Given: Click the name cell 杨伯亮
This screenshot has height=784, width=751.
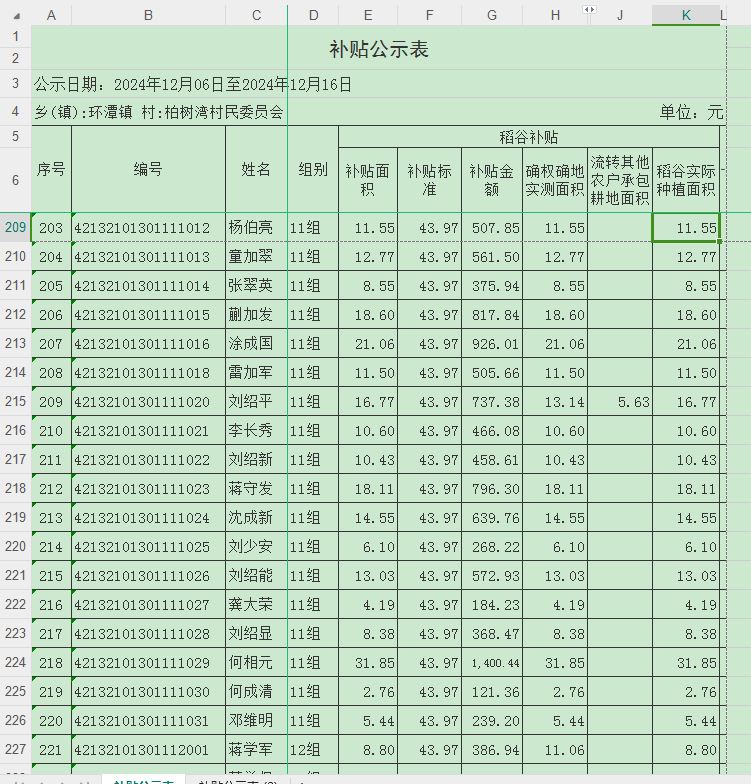Looking at the screenshot, I should pyautogui.click(x=256, y=228).
